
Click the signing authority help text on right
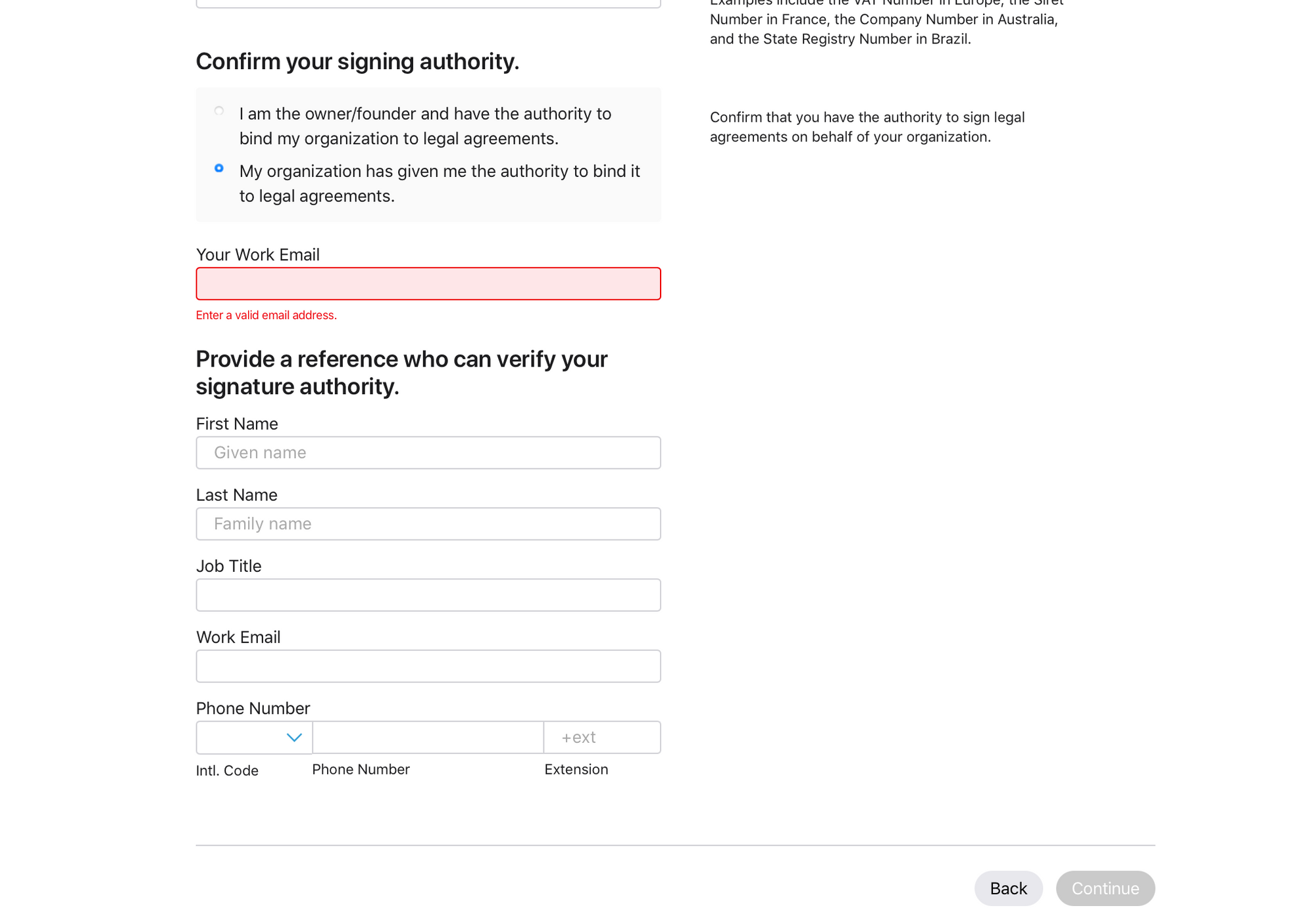(x=867, y=127)
